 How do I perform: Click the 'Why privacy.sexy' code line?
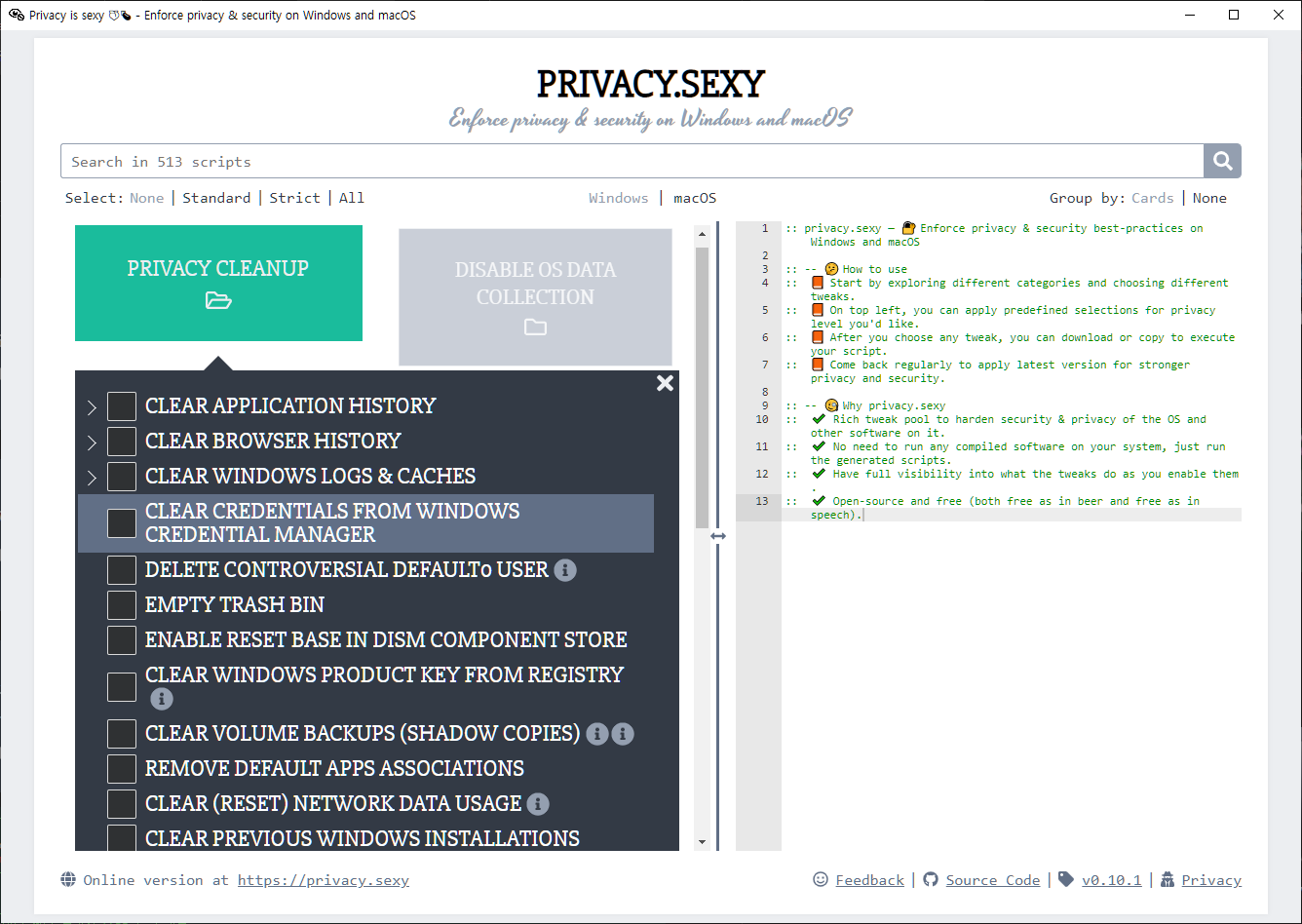[x=865, y=405]
